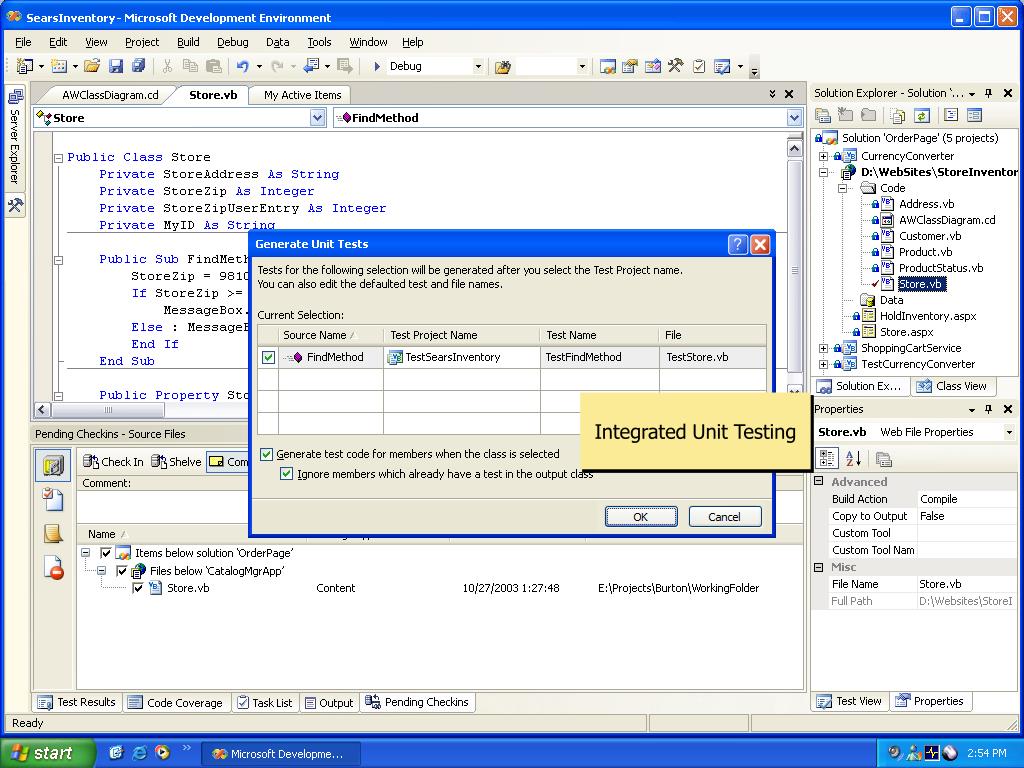
Task: Collapse the Misc properties section
Action: [818, 567]
